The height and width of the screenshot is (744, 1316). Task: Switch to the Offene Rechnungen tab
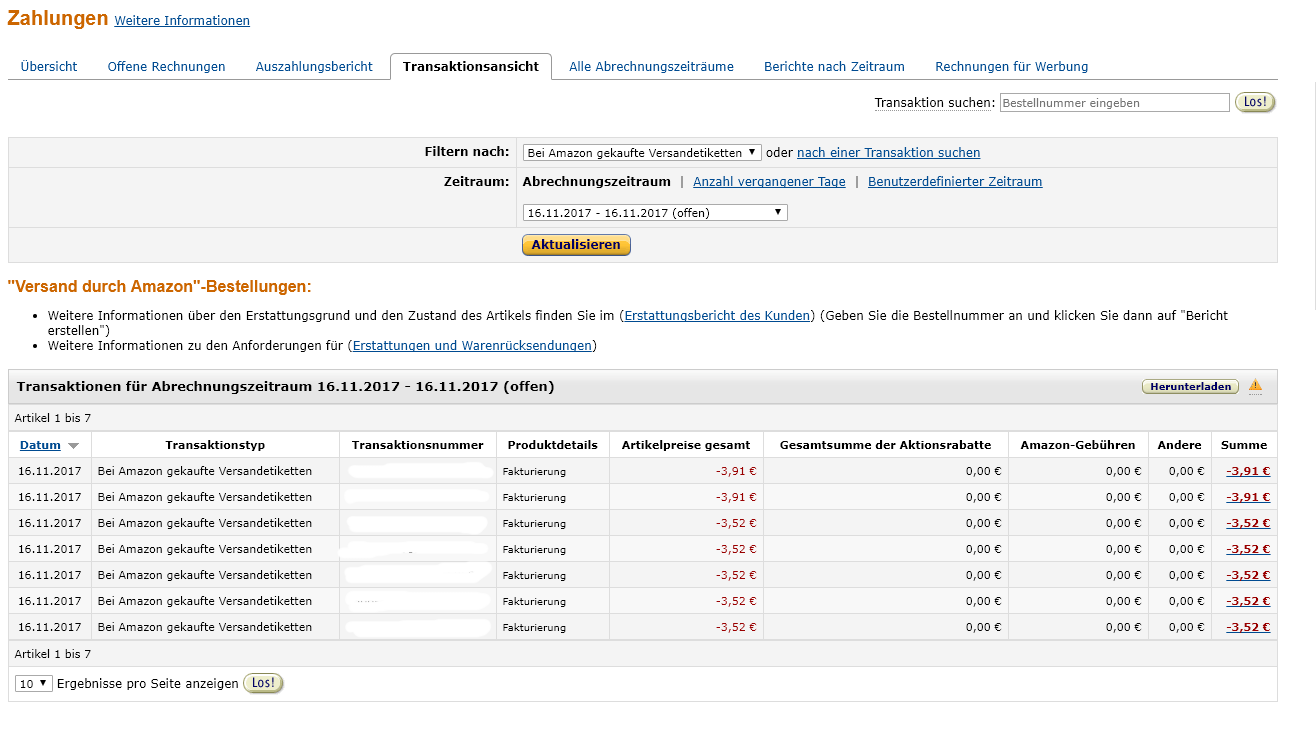point(166,67)
